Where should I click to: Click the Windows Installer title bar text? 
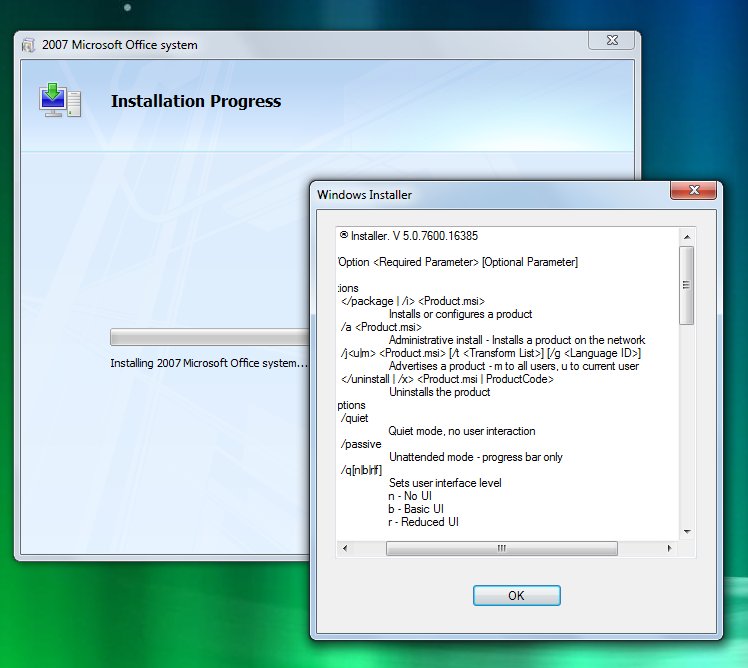pyautogui.click(x=364, y=195)
